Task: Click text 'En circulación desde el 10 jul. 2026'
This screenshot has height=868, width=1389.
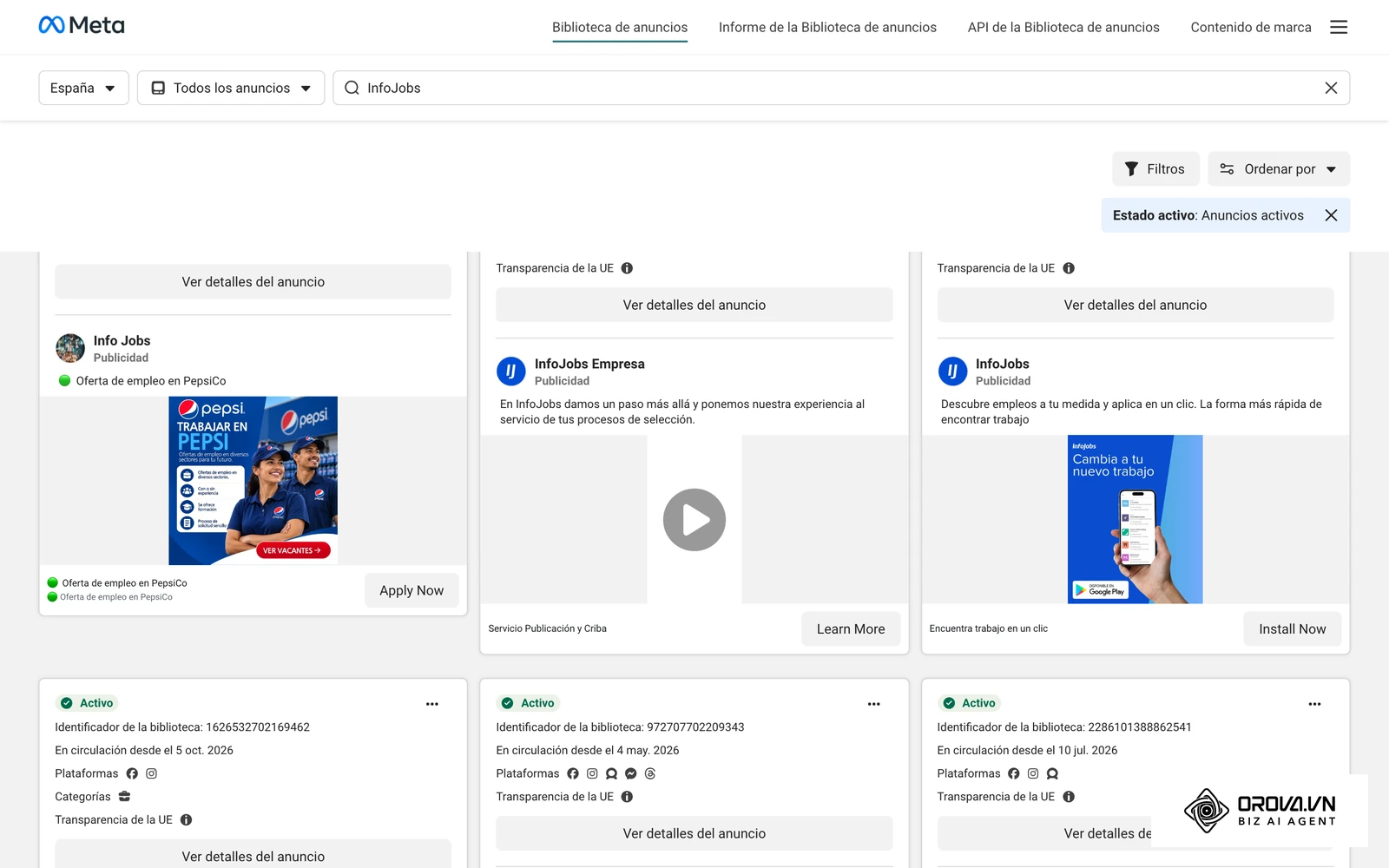Action: [x=1027, y=750]
